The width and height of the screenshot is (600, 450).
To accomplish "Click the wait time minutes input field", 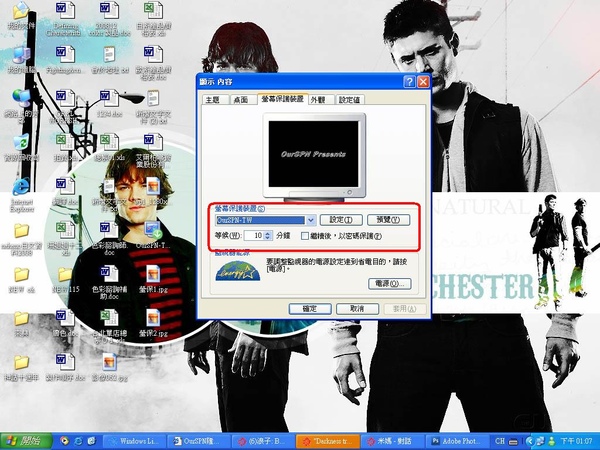I will coord(254,236).
